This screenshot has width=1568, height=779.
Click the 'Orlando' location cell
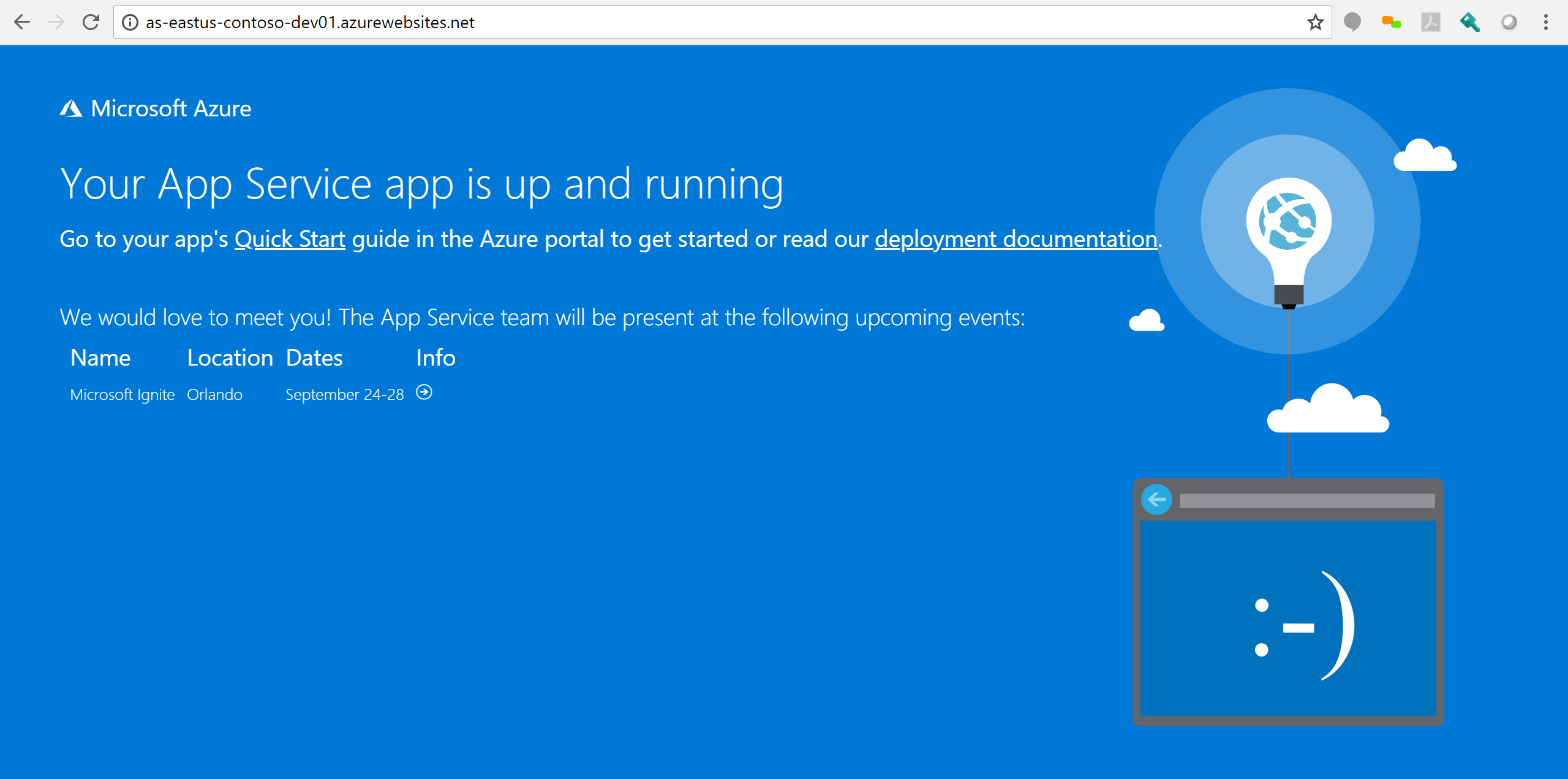(x=215, y=394)
